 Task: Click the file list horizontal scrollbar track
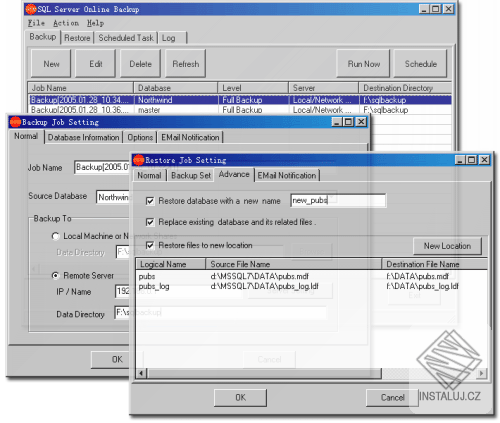[429, 373]
